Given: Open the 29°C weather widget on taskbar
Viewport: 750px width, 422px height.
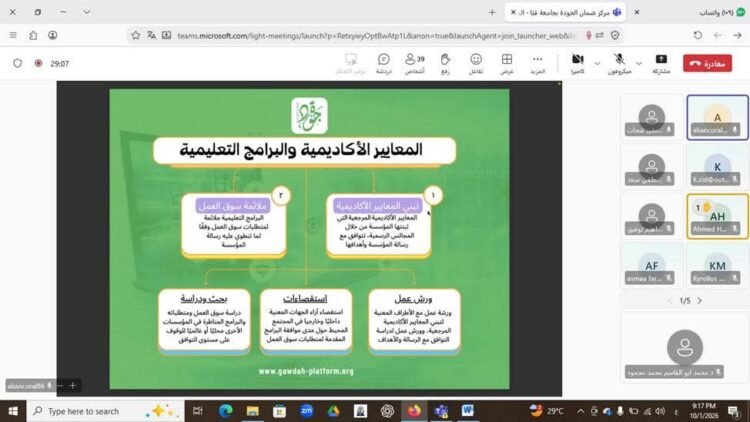Looking at the screenshot, I should pyautogui.click(x=547, y=411).
